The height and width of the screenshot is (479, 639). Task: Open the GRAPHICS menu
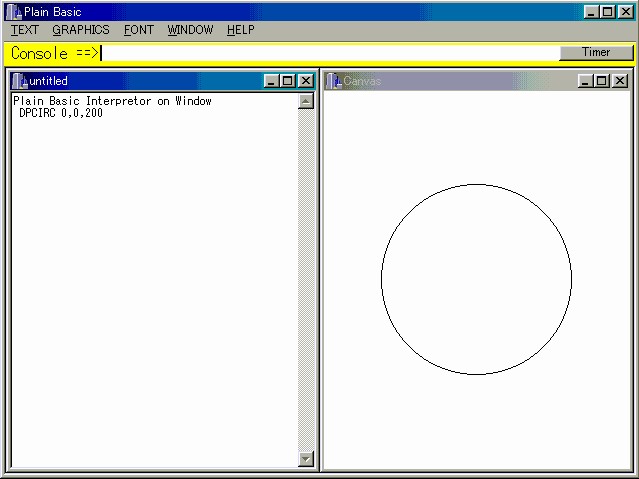[x=81, y=30]
